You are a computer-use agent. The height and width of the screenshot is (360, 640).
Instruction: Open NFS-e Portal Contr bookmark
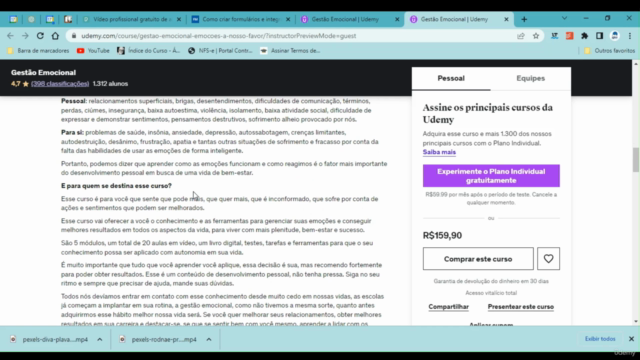click(220, 51)
